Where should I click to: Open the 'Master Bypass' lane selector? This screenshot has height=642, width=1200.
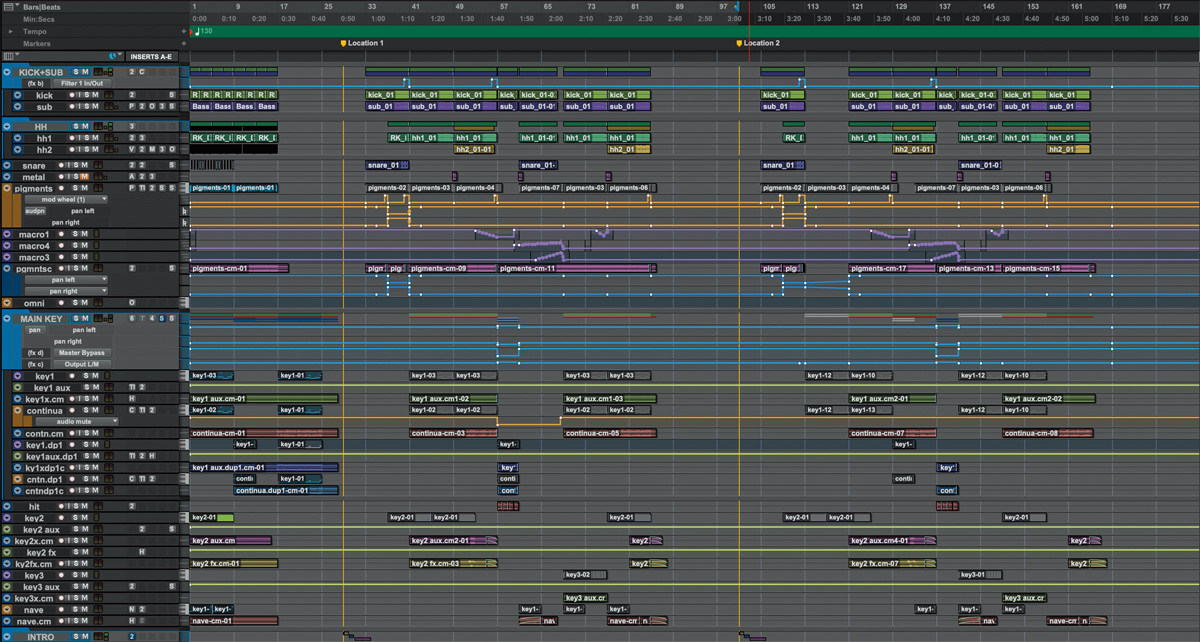(x=82, y=353)
